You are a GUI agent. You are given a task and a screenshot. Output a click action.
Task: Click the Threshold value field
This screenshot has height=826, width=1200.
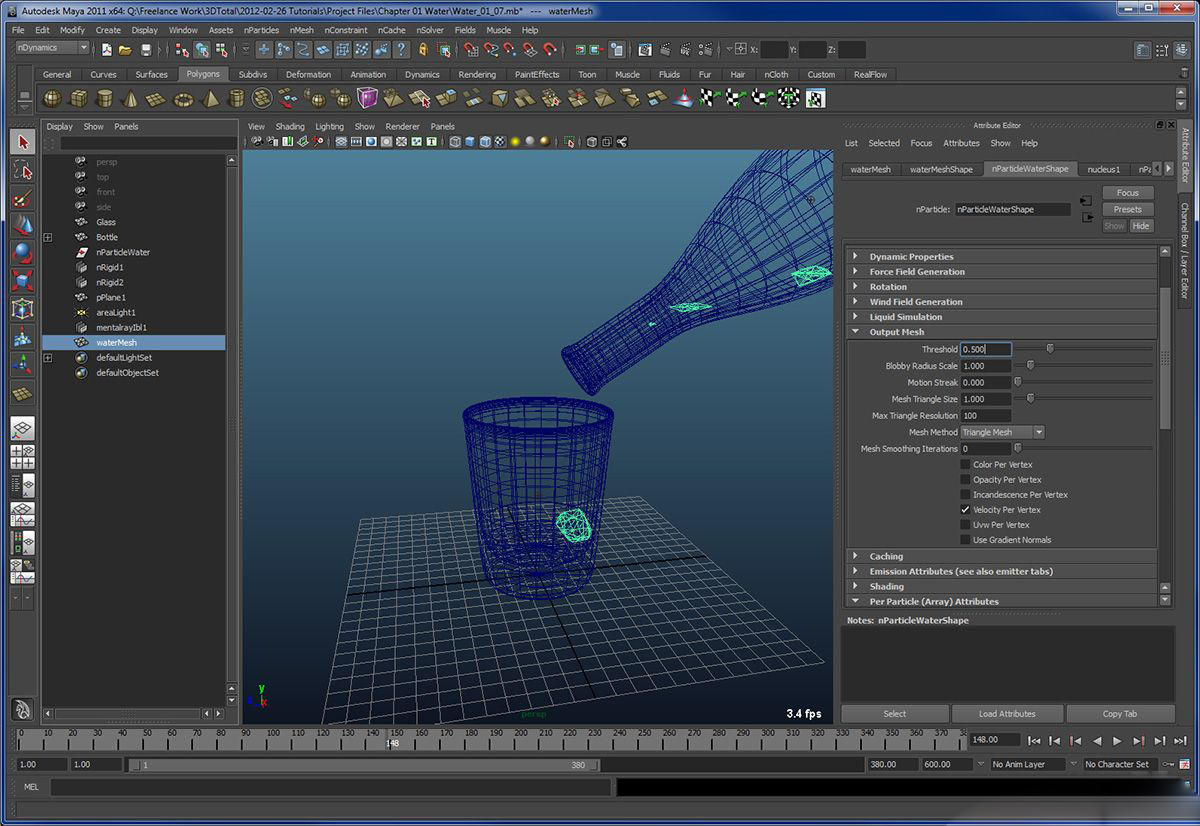(986, 349)
